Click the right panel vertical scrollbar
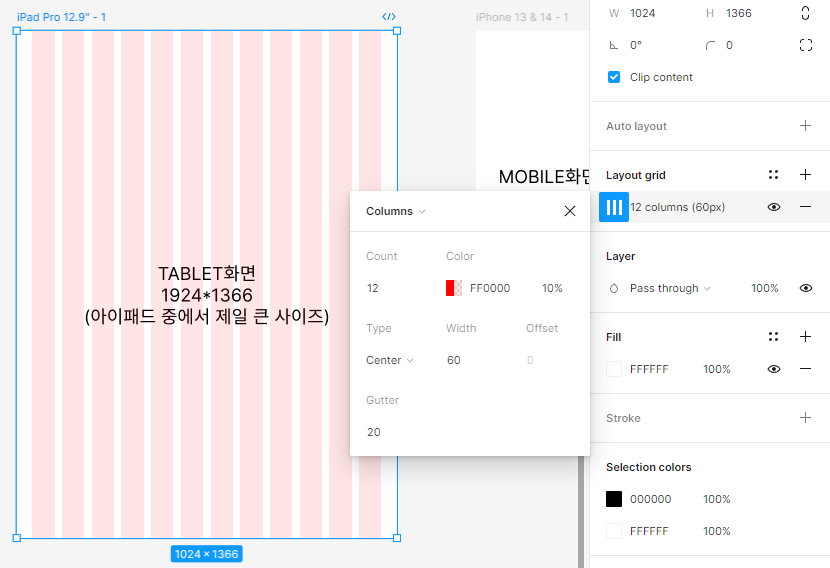 coord(581,511)
